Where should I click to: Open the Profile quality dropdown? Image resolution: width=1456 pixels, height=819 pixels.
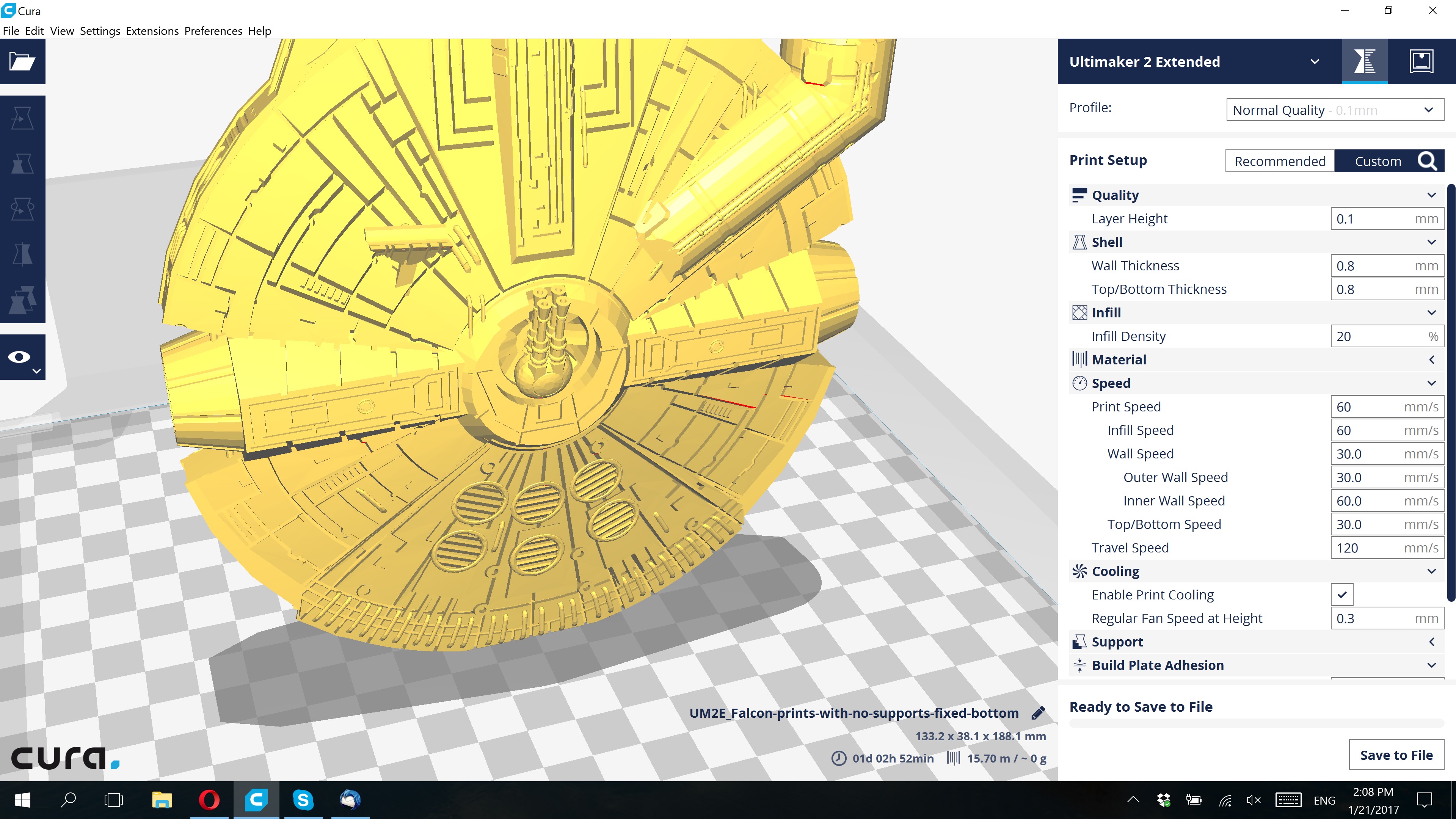click(x=1335, y=110)
